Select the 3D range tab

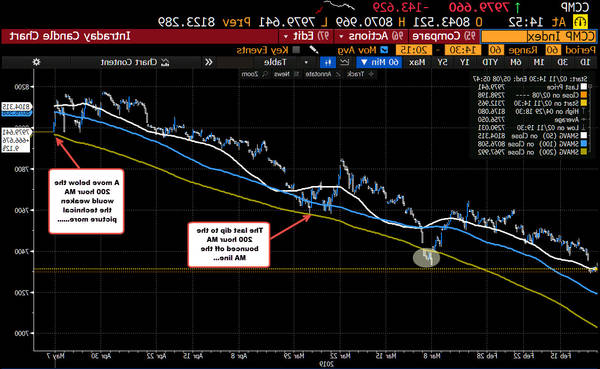coord(562,62)
